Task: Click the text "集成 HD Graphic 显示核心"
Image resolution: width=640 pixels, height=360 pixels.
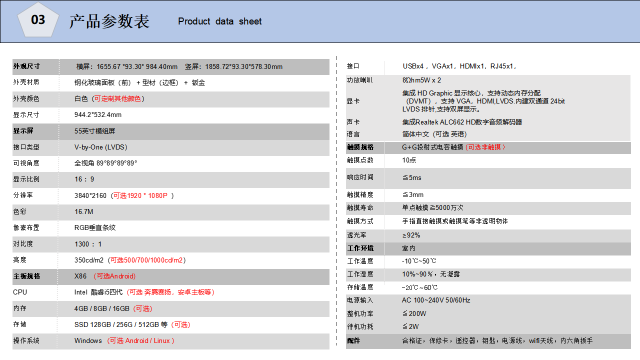Action: coord(442,93)
